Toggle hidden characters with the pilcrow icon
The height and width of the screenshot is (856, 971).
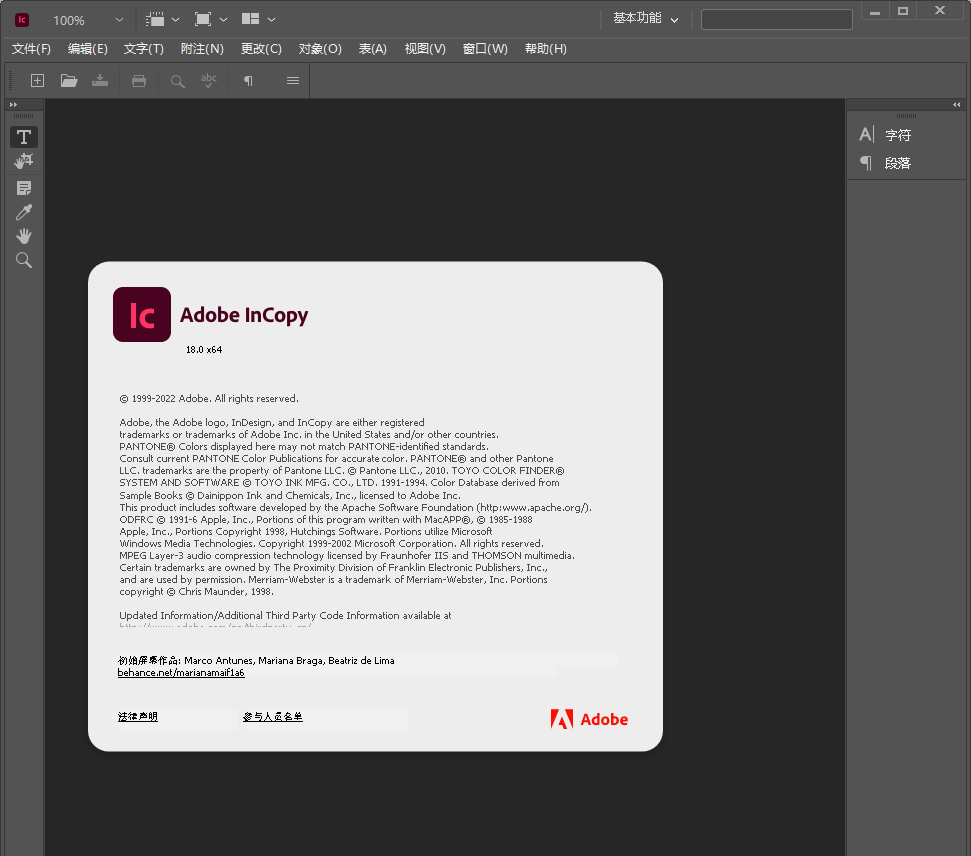[248, 81]
